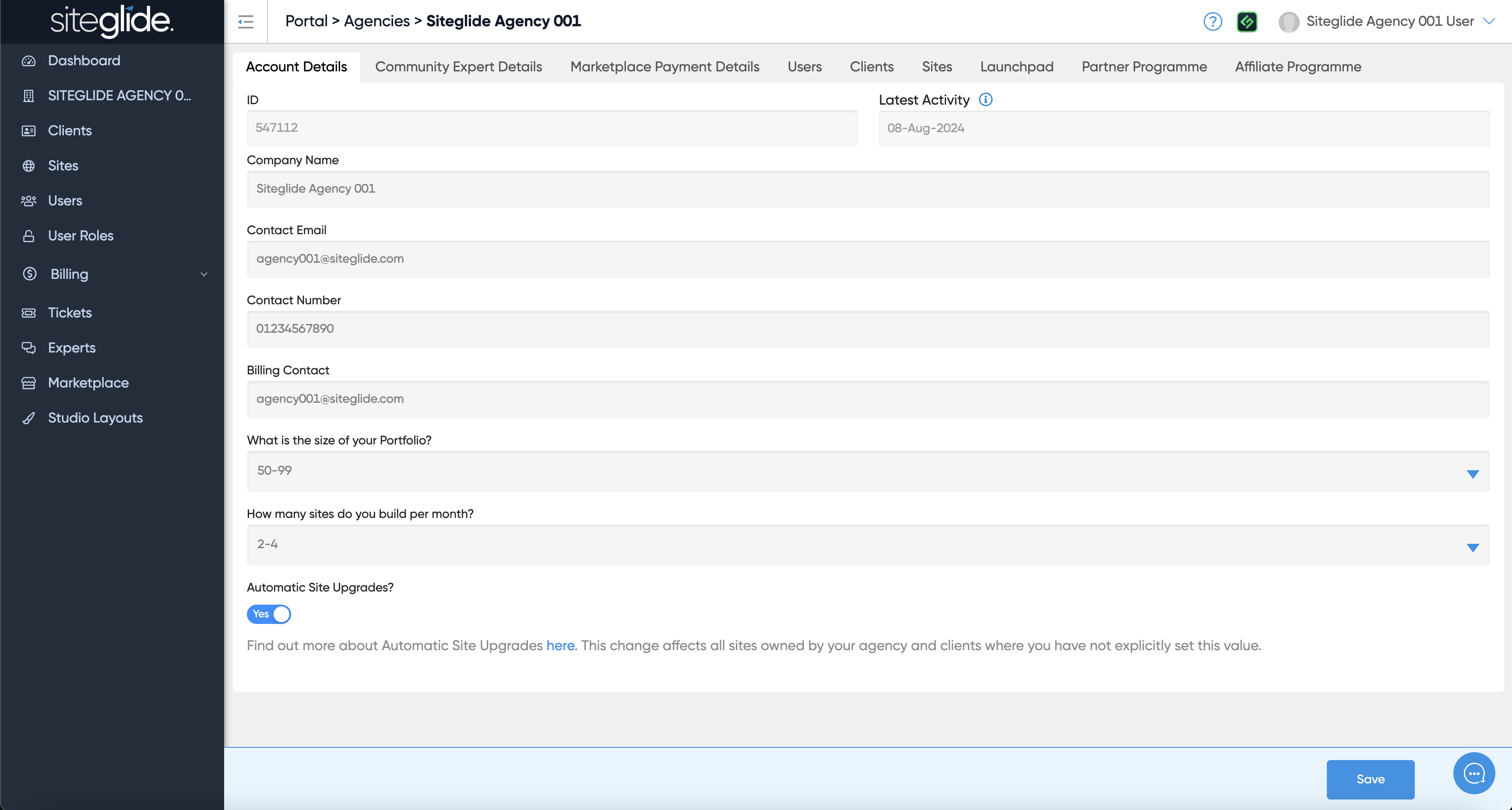
Task: Toggle Automatic Site Upgrades switch off
Action: click(269, 614)
